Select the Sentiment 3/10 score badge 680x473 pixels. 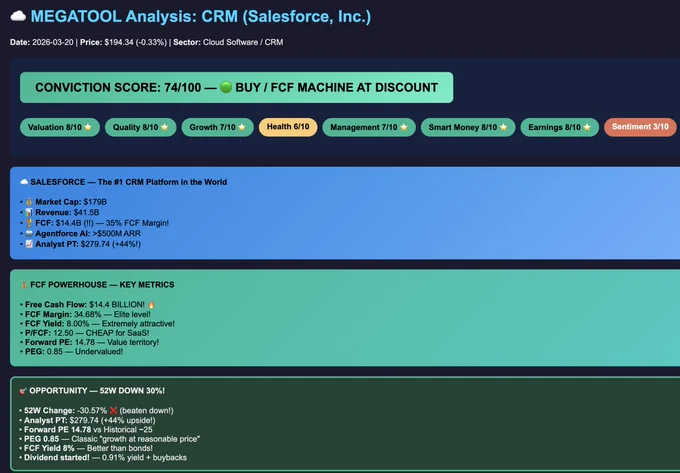[640, 127]
